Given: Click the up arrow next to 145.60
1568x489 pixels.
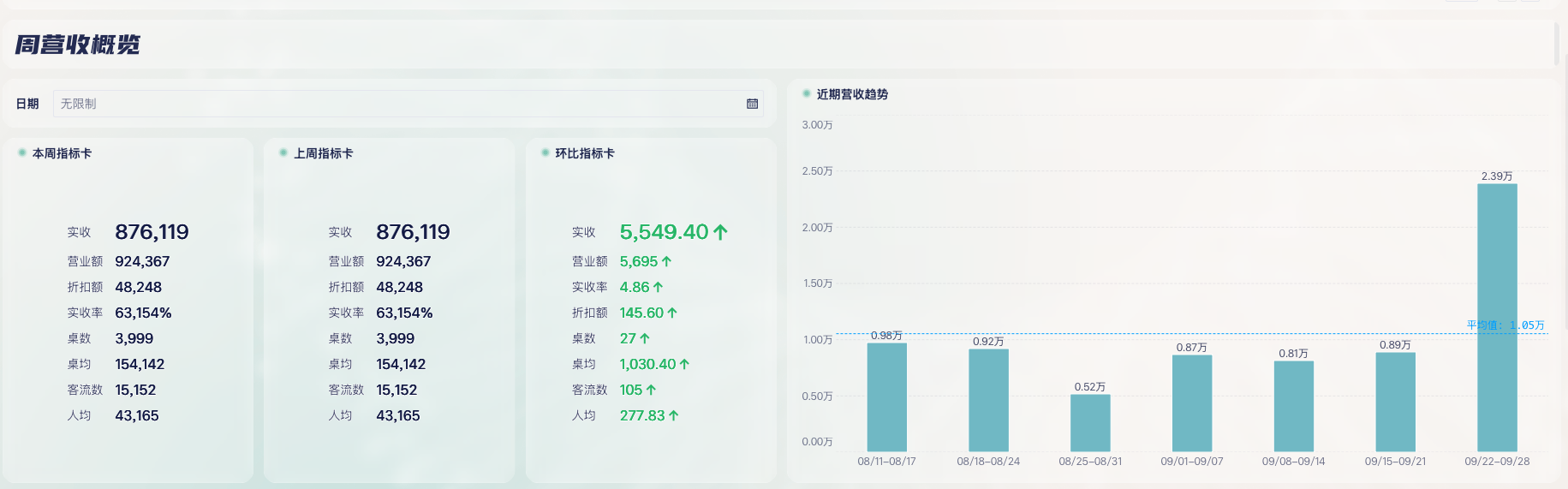Looking at the screenshot, I should pyautogui.click(x=672, y=313).
